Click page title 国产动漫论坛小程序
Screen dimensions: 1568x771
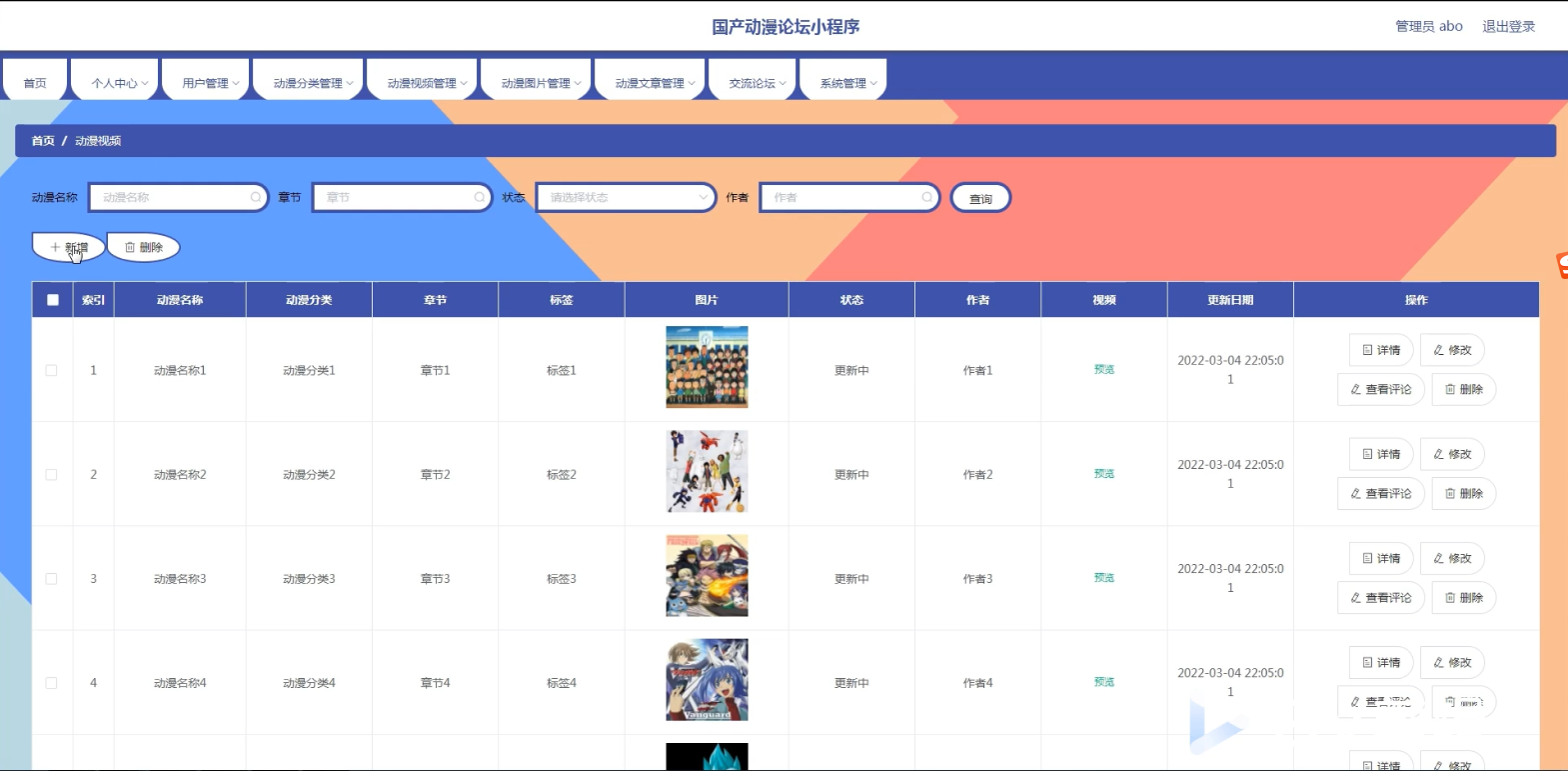click(785, 27)
